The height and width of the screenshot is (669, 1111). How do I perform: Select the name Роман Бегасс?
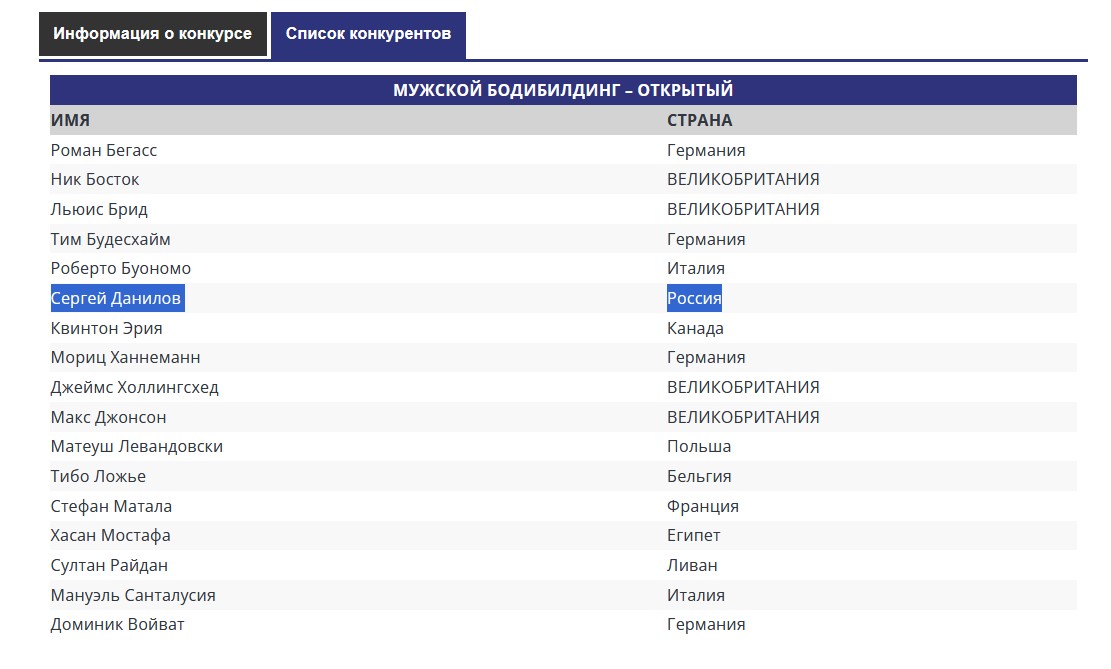pos(103,150)
